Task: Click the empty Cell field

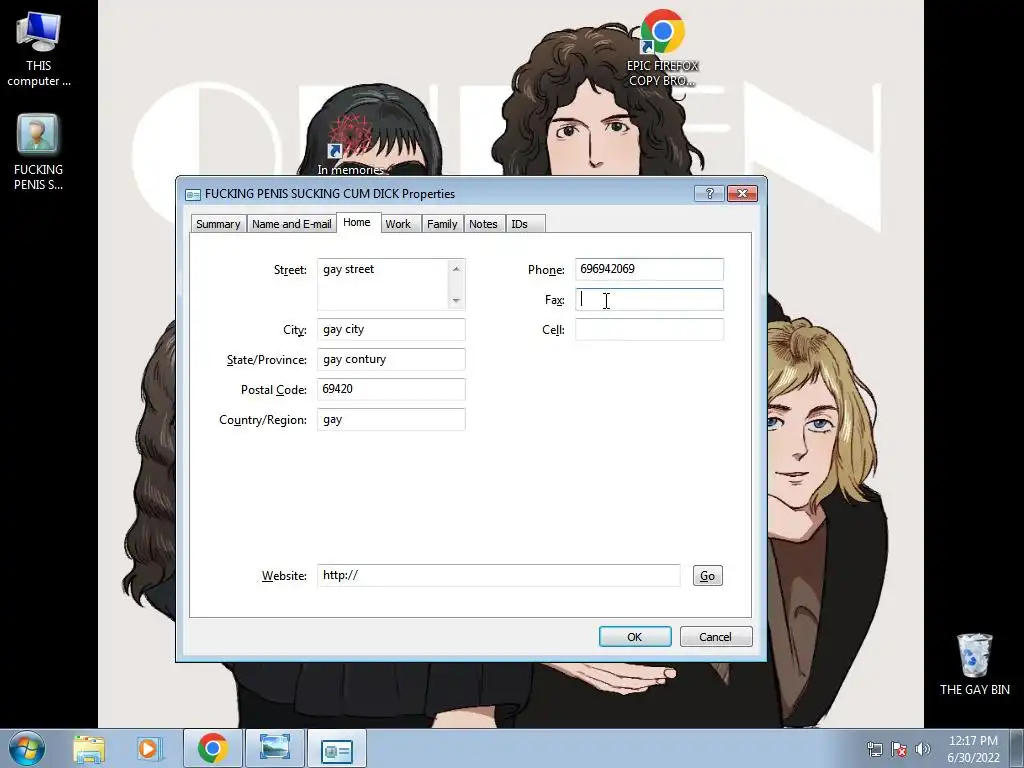Action: coord(649,329)
